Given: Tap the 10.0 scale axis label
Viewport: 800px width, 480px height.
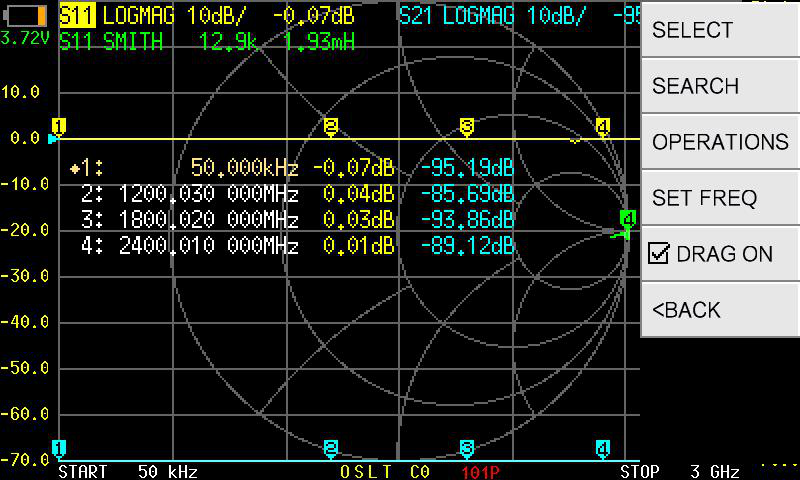Looking at the screenshot, I should (x=20, y=92).
